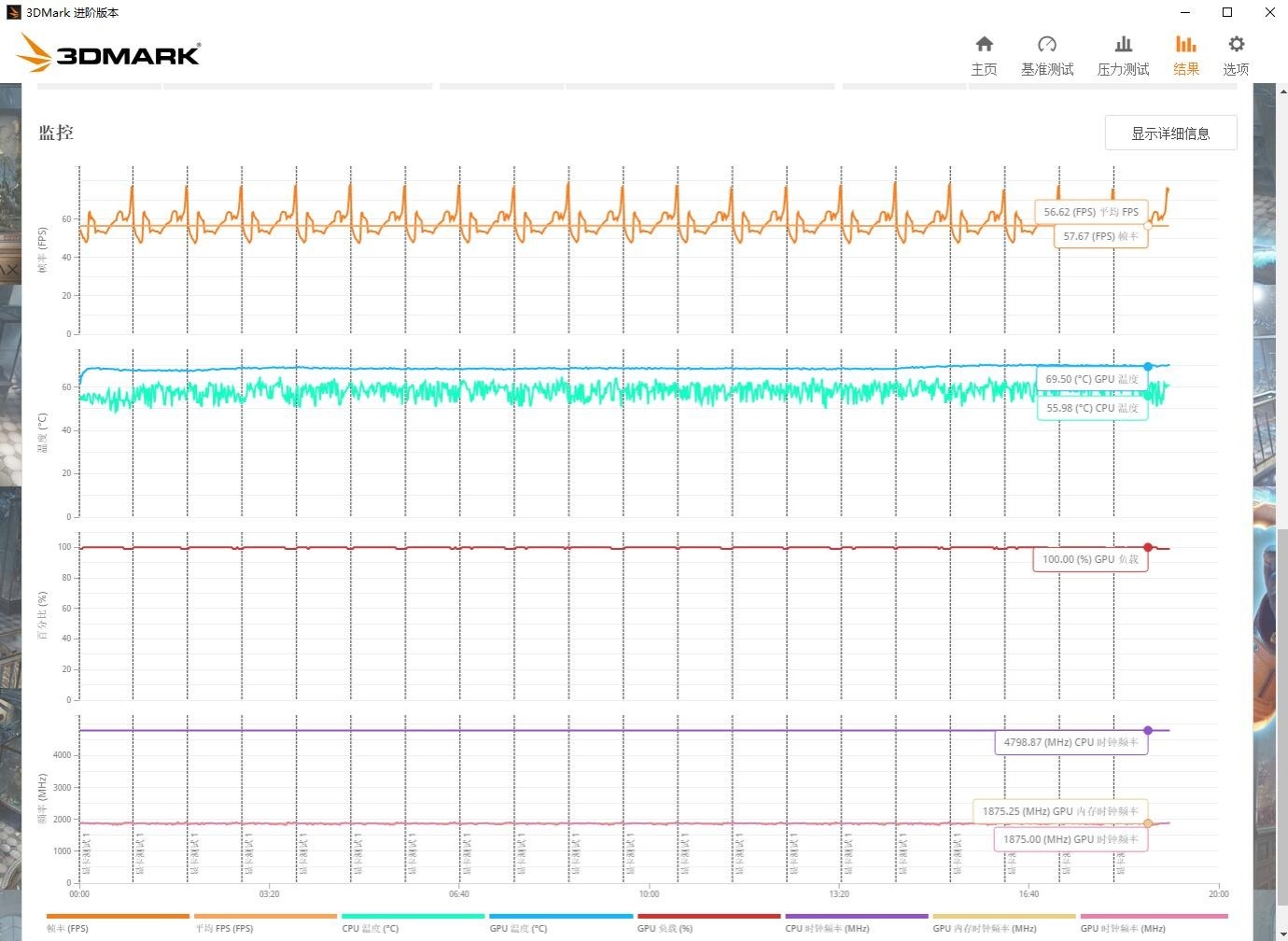1288x941 pixels.
Task: Toggle 平均 FPS legend series
Action: 224,928
